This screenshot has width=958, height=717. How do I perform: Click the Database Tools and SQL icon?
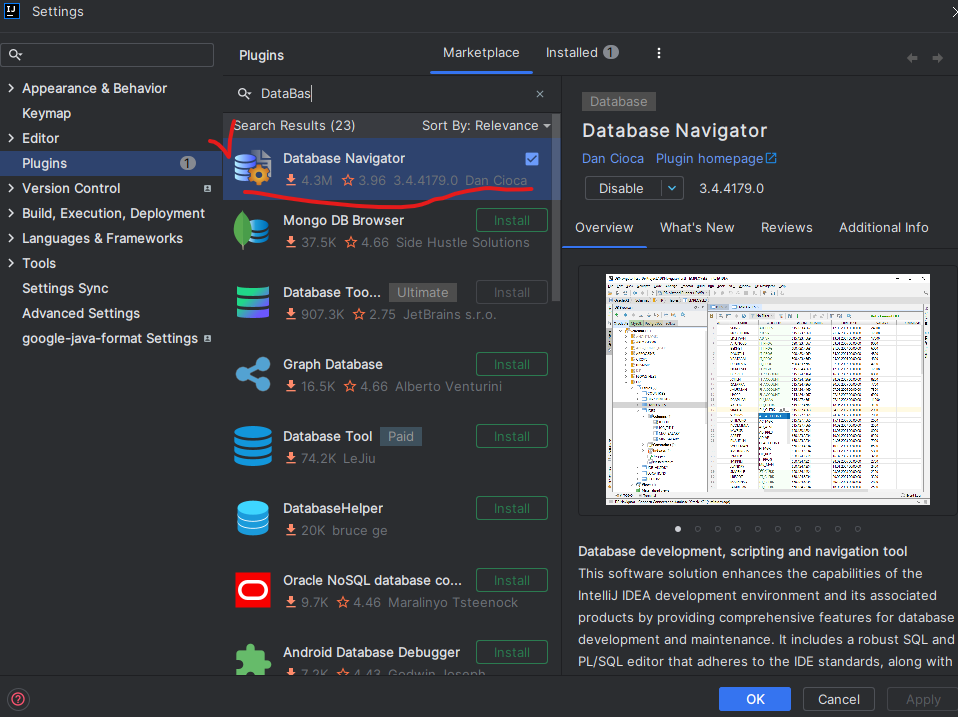pos(253,303)
